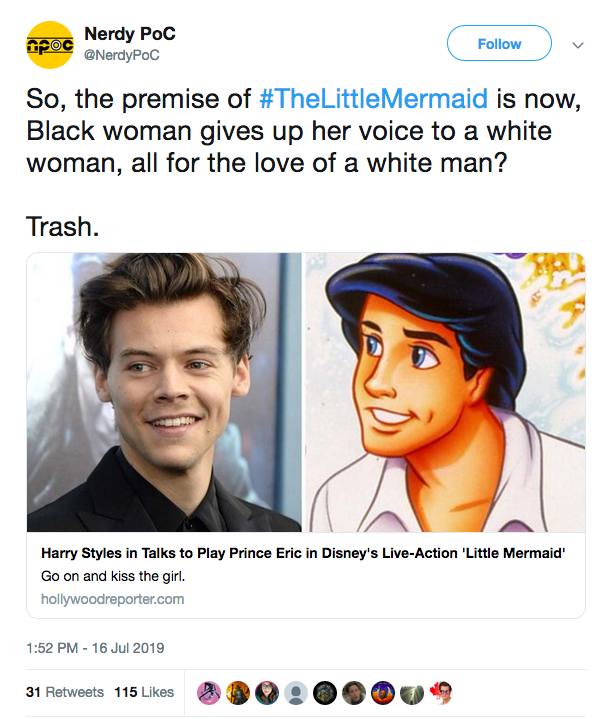
Task: Click the Nerdy PoC display name
Action: tap(130, 34)
